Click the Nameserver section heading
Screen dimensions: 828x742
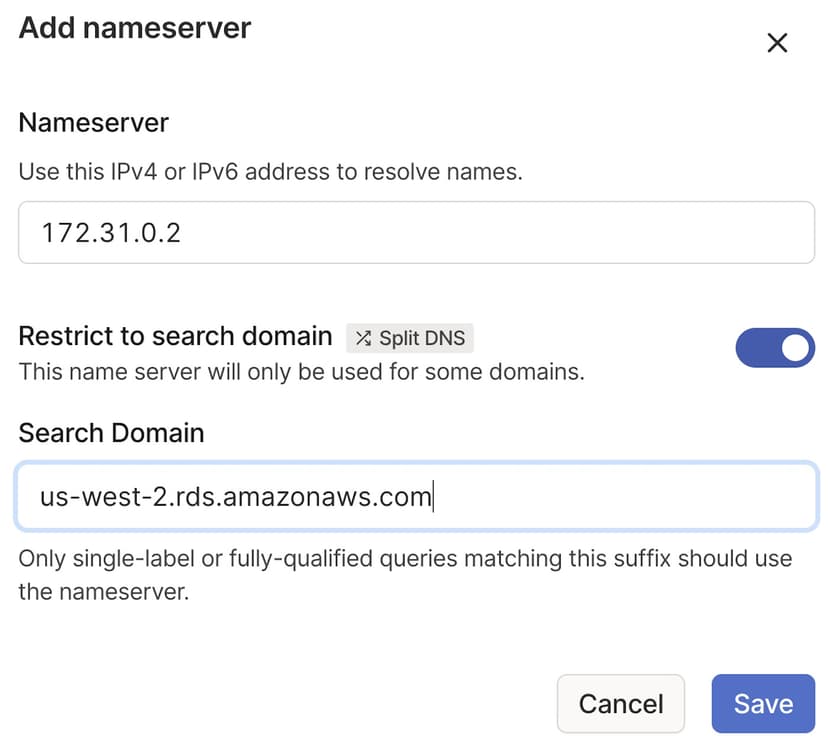[92, 122]
